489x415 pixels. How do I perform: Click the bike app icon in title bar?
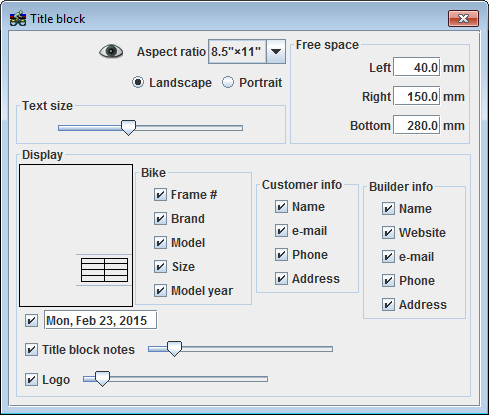tap(18, 19)
